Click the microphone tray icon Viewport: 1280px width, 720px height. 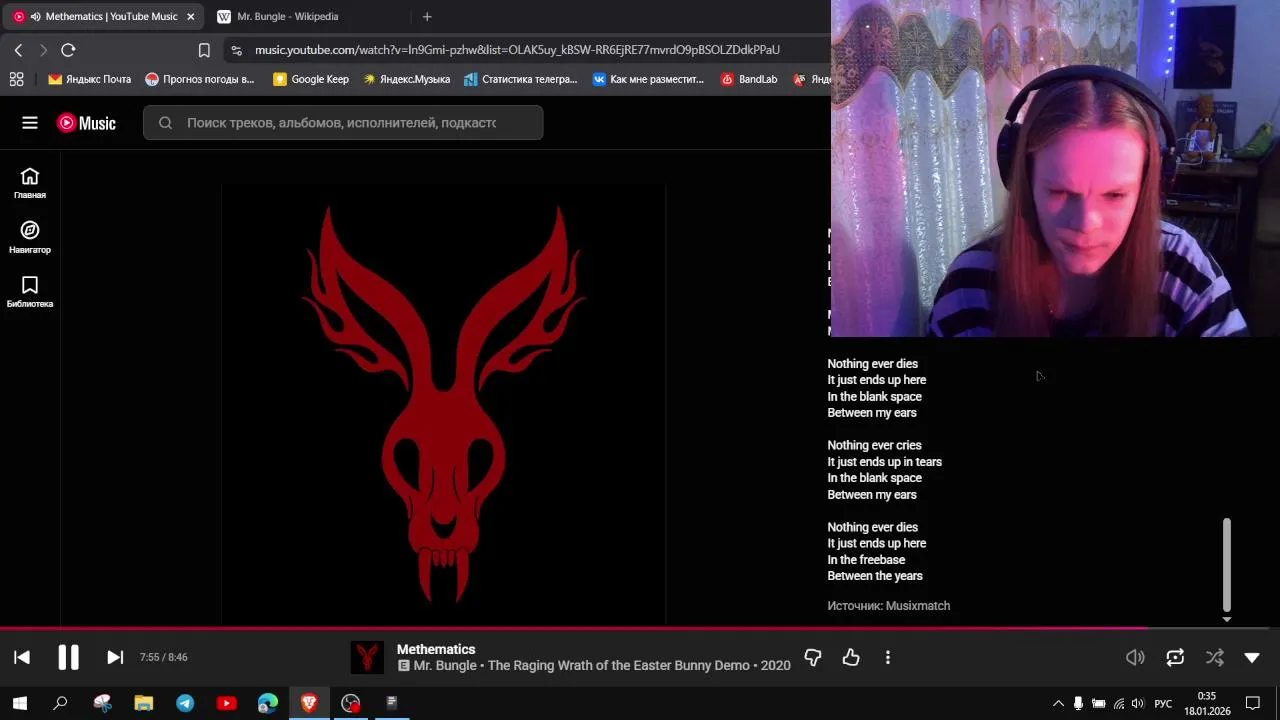(1078, 703)
